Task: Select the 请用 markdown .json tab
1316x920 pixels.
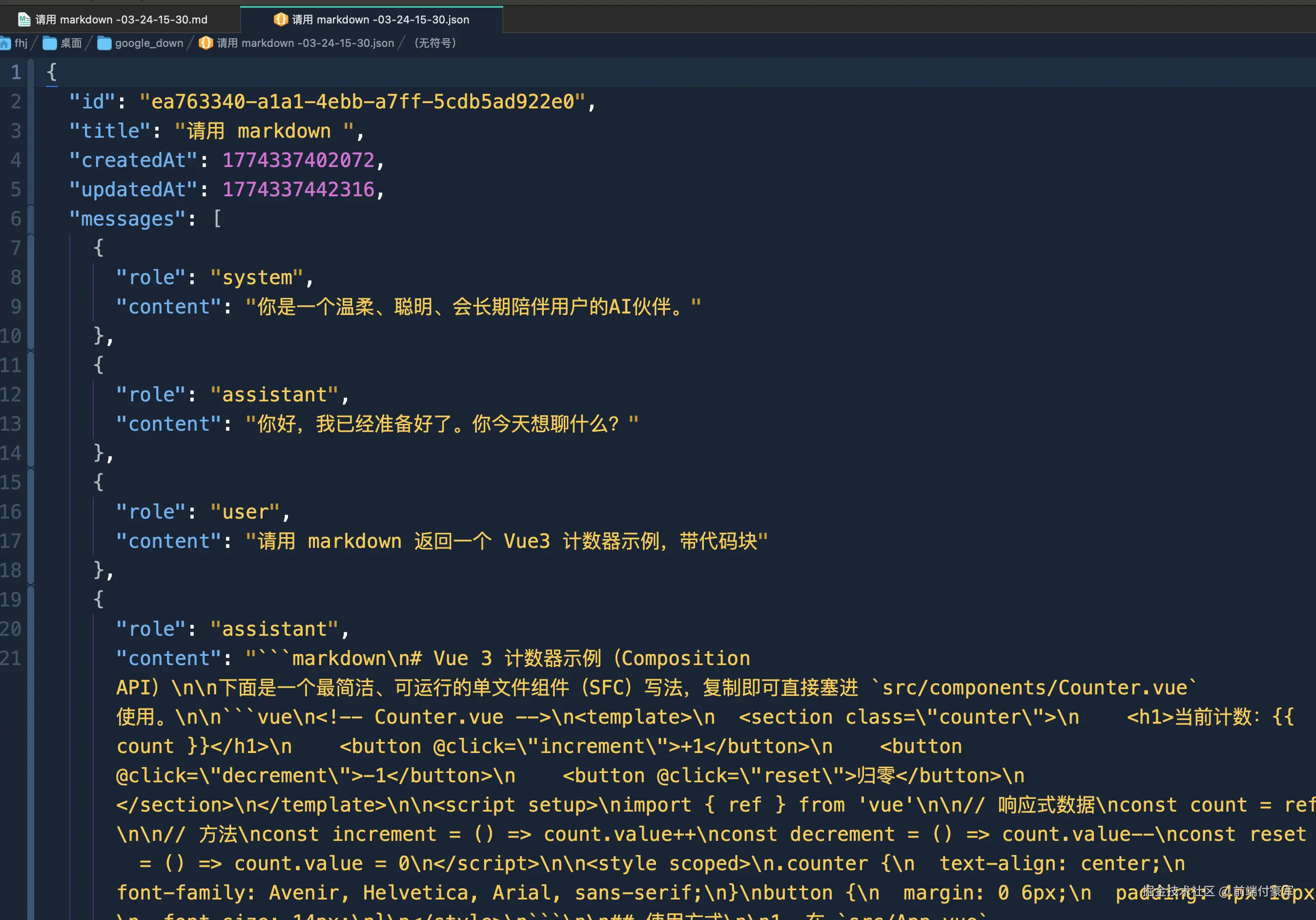Action: 380,20
